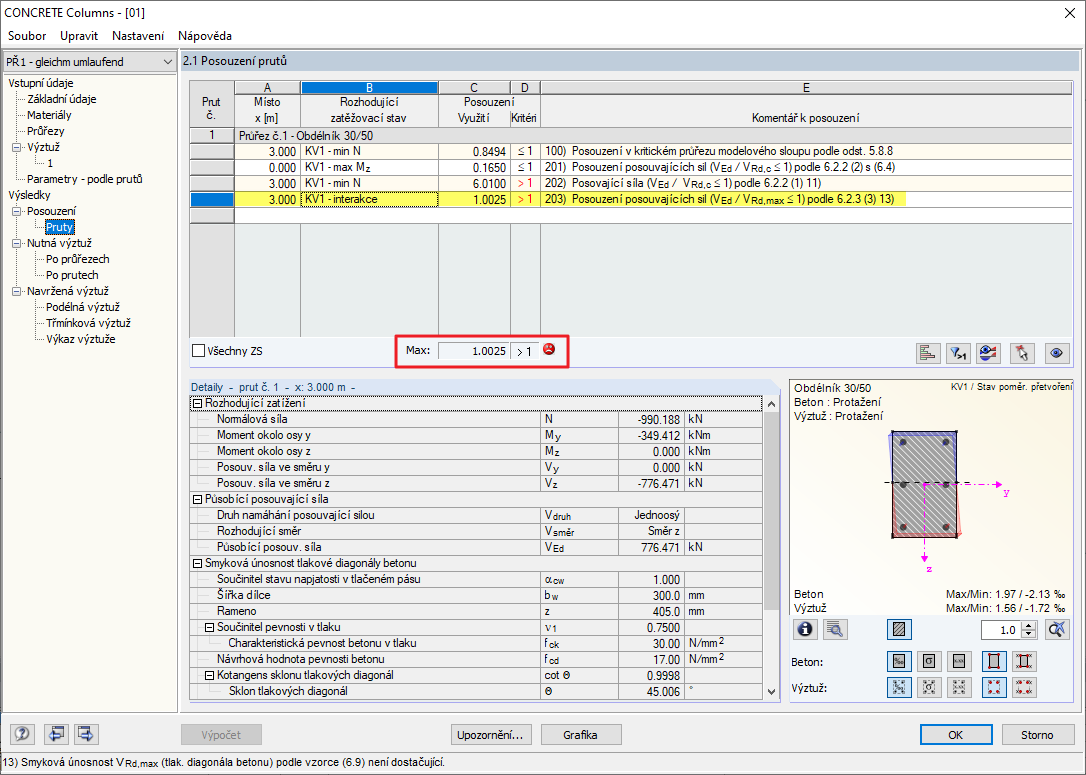Toggle Výztuž bar point values icon
The height and width of the screenshot is (775, 1086).
pyautogui.click(x=1024, y=687)
